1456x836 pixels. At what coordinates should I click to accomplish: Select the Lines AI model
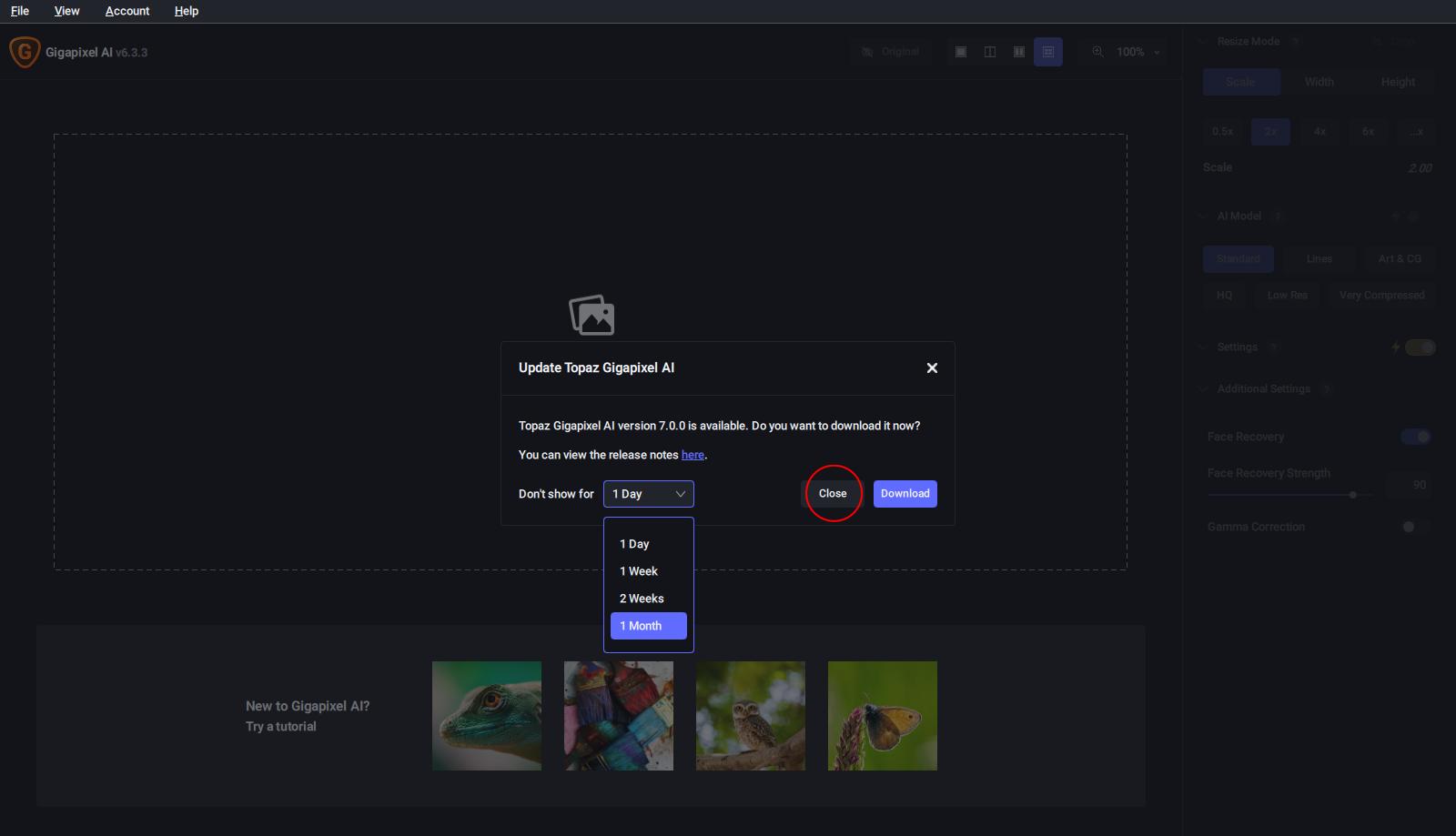pyautogui.click(x=1319, y=259)
